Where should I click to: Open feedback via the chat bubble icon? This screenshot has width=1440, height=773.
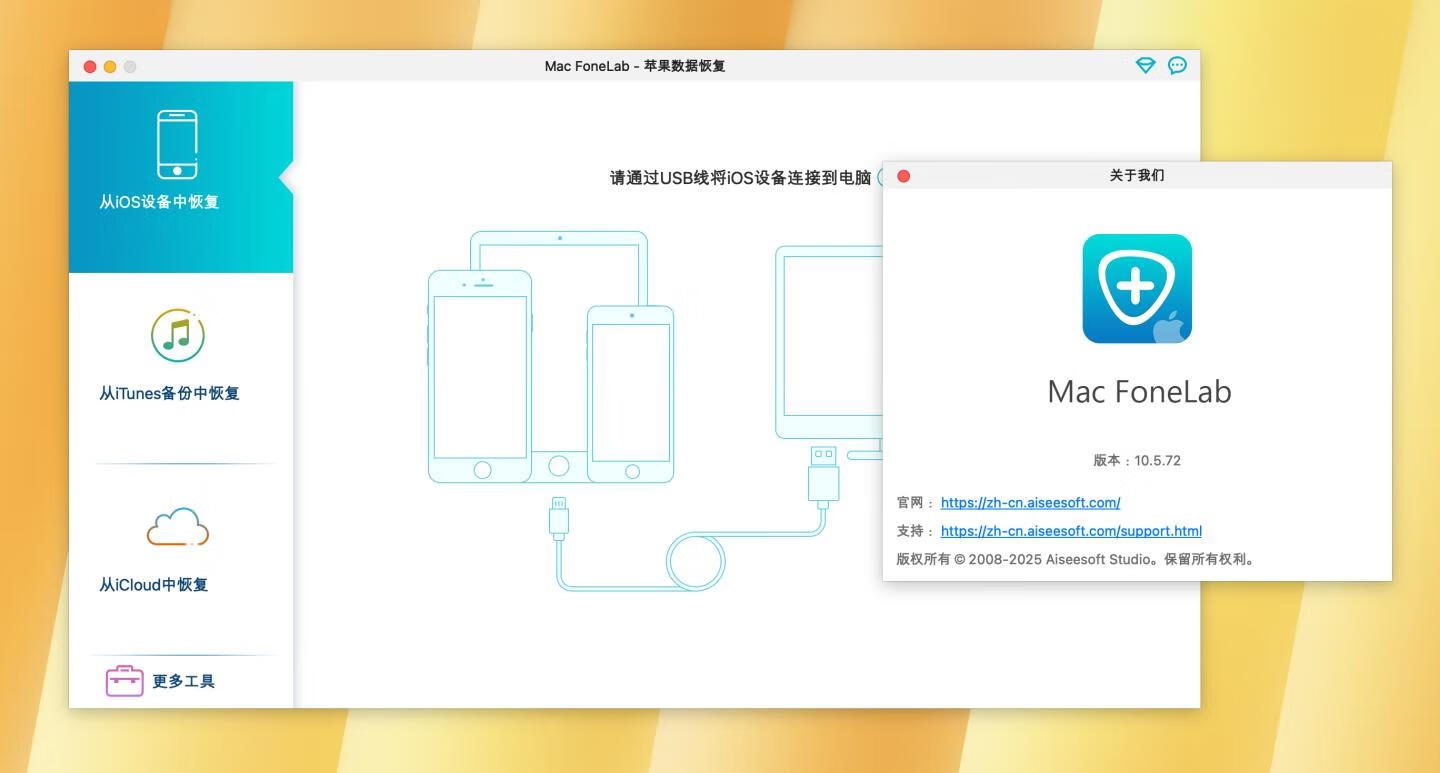coord(1178,66)
